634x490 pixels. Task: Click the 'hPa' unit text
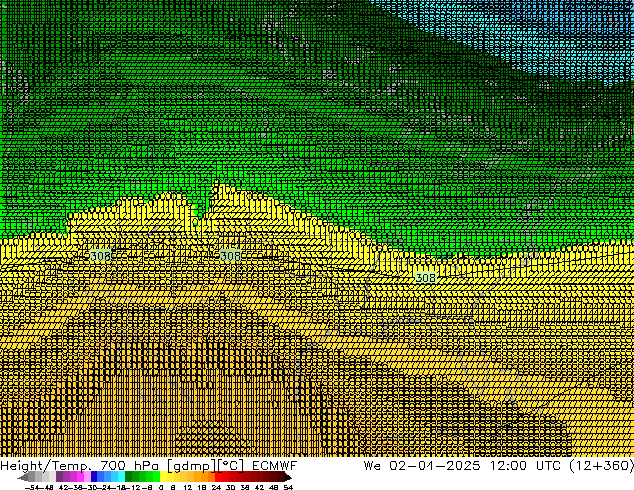(x=147, y=466)
